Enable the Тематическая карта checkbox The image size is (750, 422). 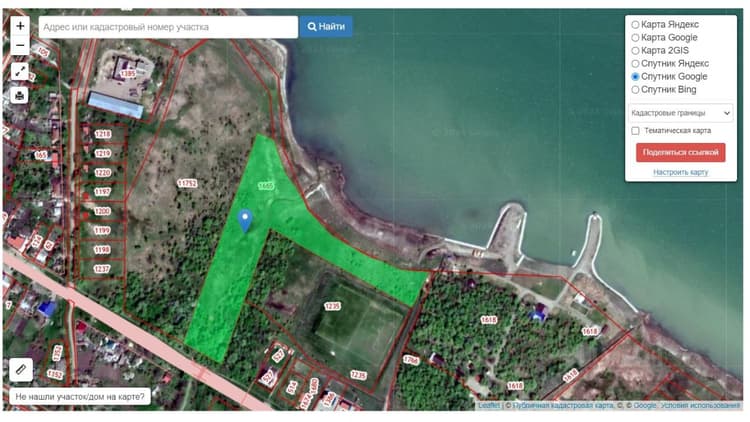[635, 131]
